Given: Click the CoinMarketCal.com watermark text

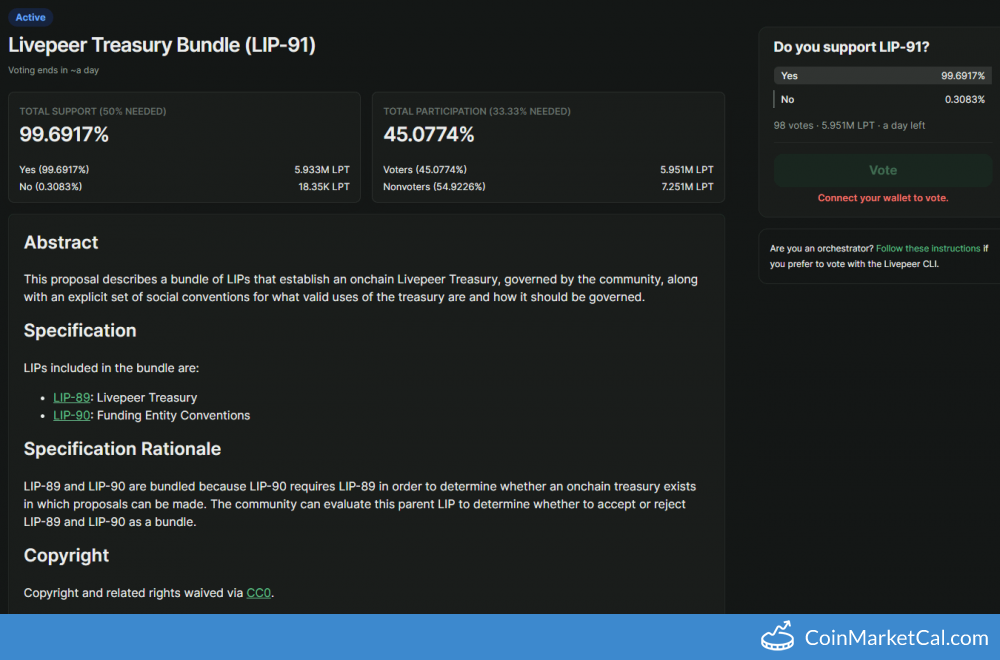Looking at the screenshot, I should [896, 638].
